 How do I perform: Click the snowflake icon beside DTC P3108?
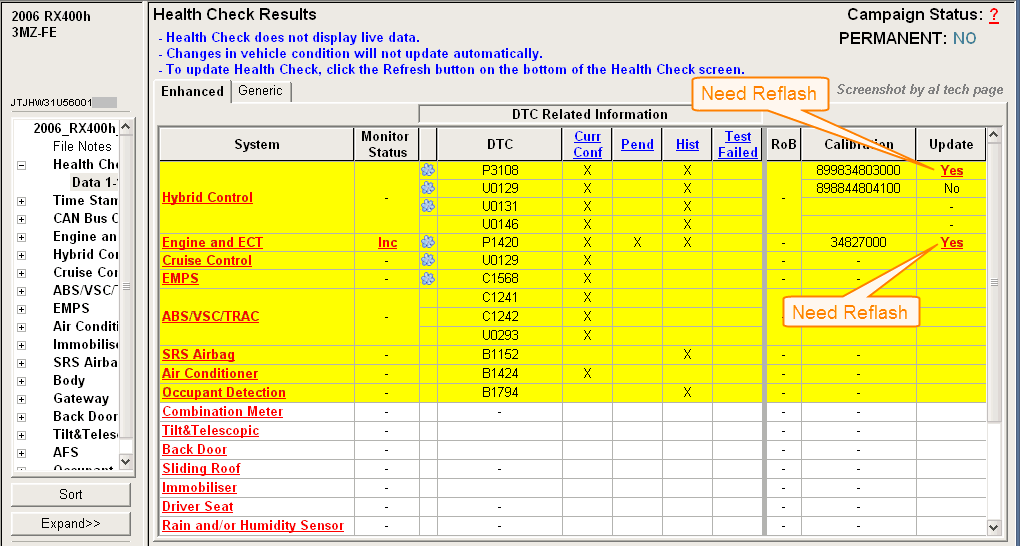tap(428, 171)
